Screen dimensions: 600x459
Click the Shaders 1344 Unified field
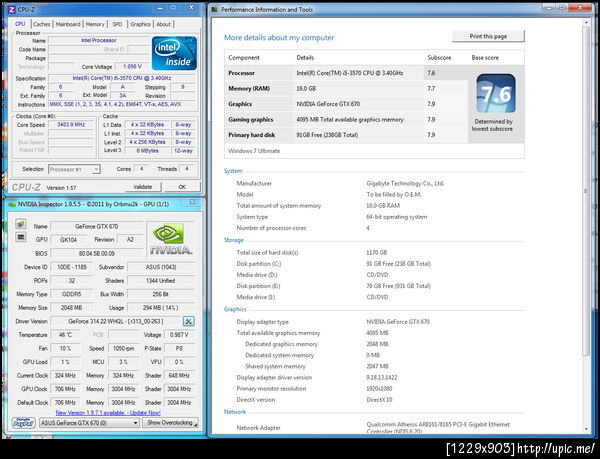pos(161,280)
